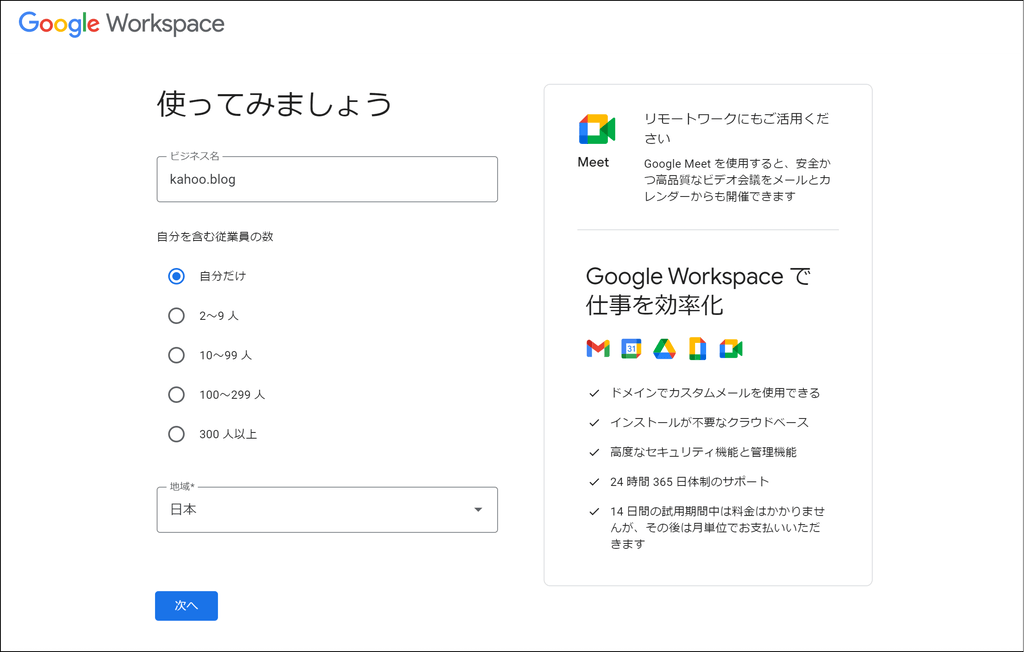The width and height of the screenshot is (1024, 652).
Task: Click the Google Drive icon in the app row
Action: pos(664,349)
